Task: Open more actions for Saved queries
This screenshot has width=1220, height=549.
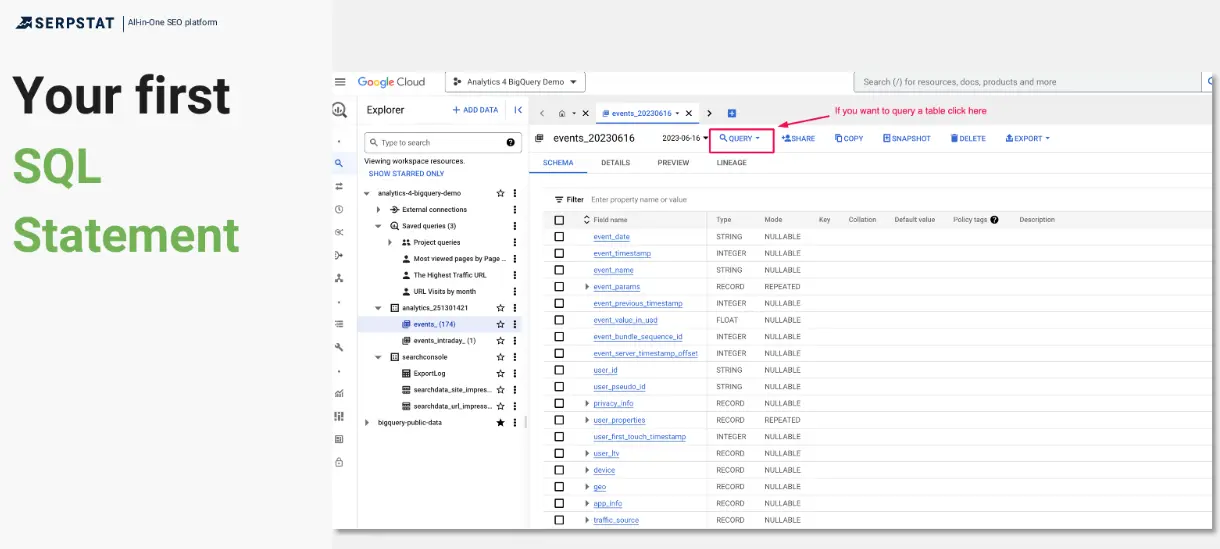Action: (515, 226)
